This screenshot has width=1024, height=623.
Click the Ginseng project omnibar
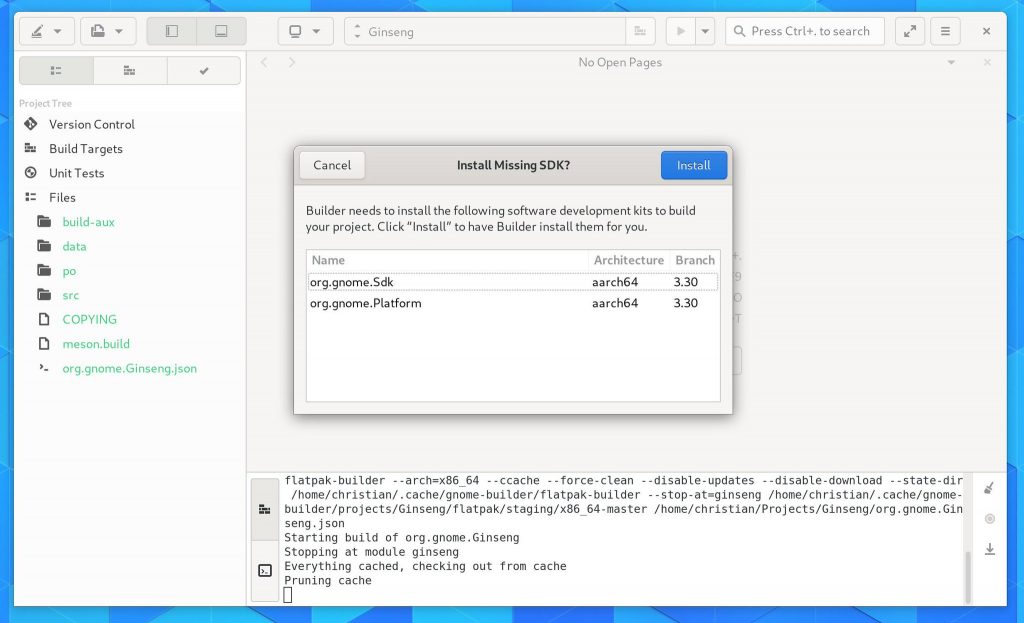point(485,31)
